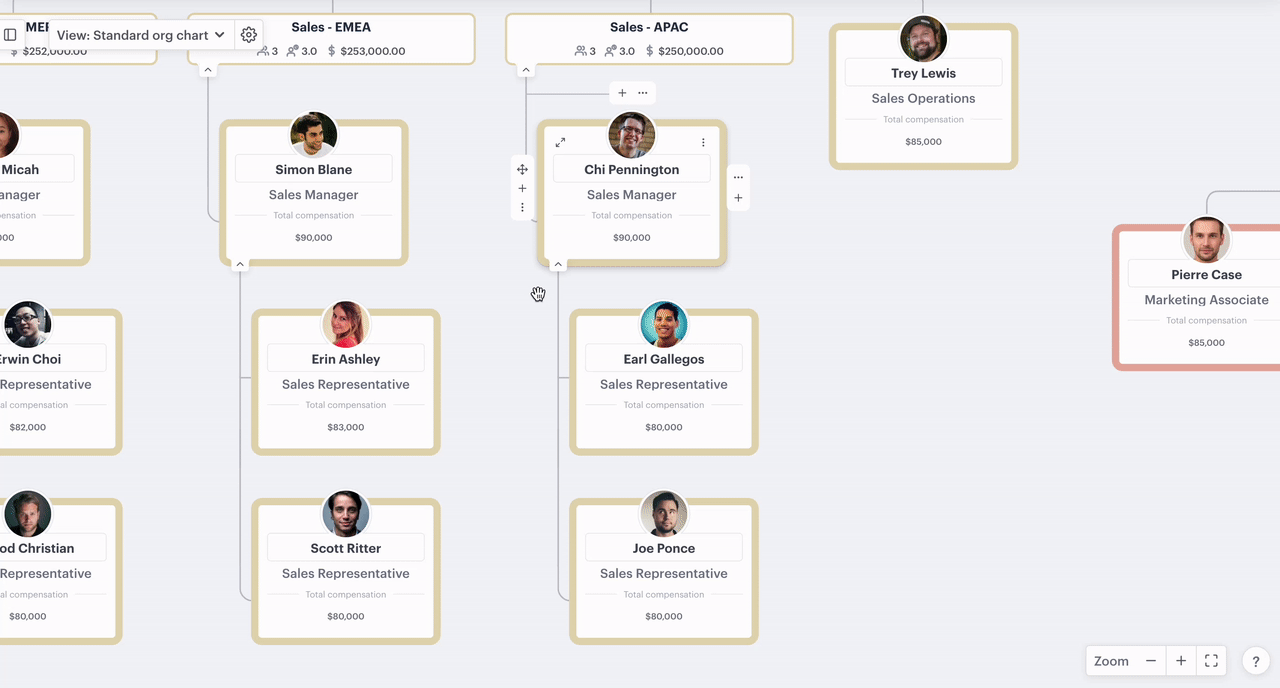Open vertical dots menu inside Chi Pennington's card
1280x688 pixels.
click(x=703, y=143)
